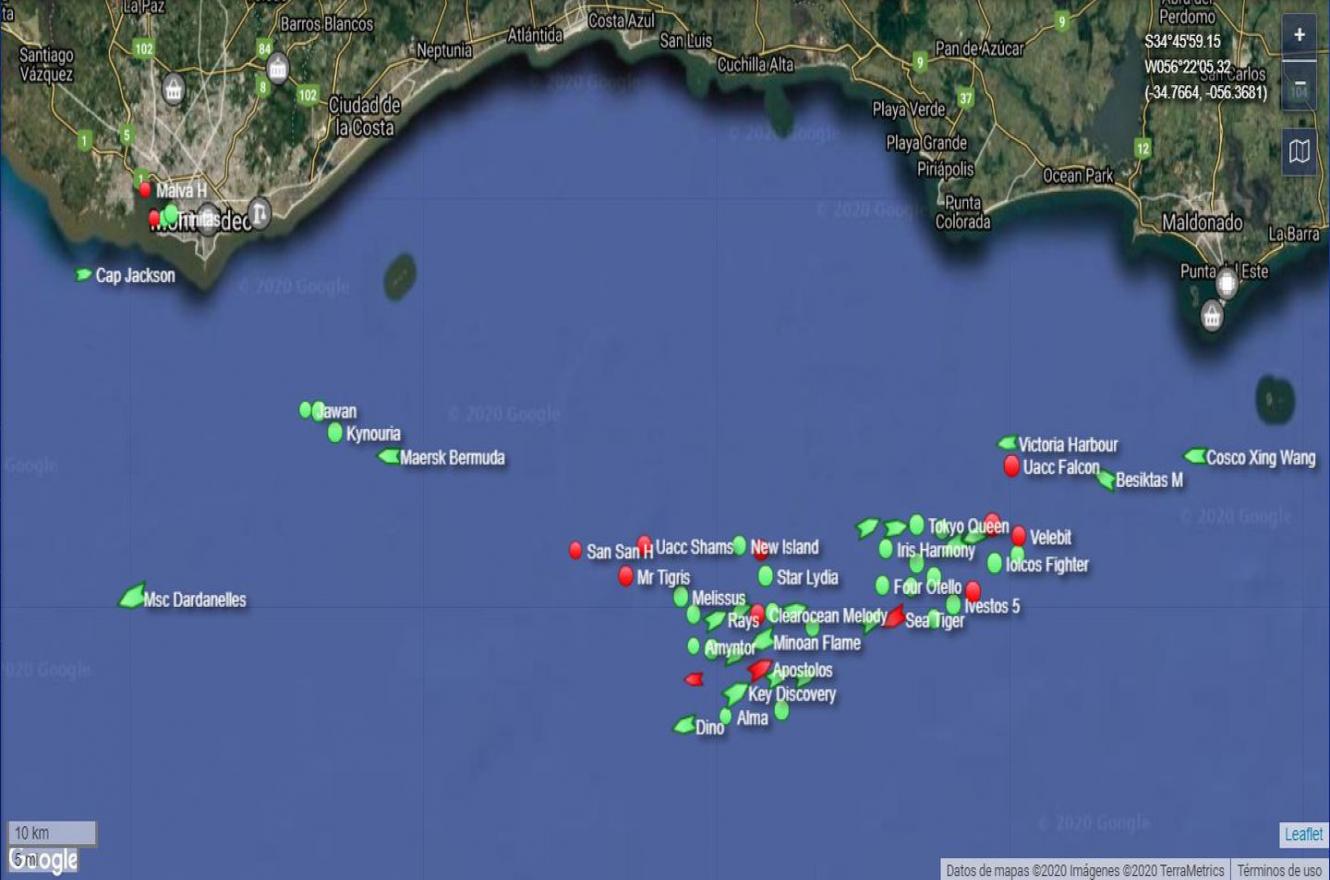The height and width of the screenshot is (880, 1330).
Task: Click the Ciudad de la Costa label
Action: pos(365,116)
